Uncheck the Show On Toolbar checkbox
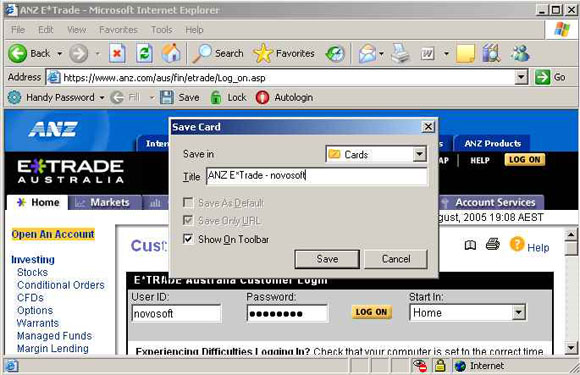Image resolution: width=580 pixels, height=375 pixels. point(188,239)
